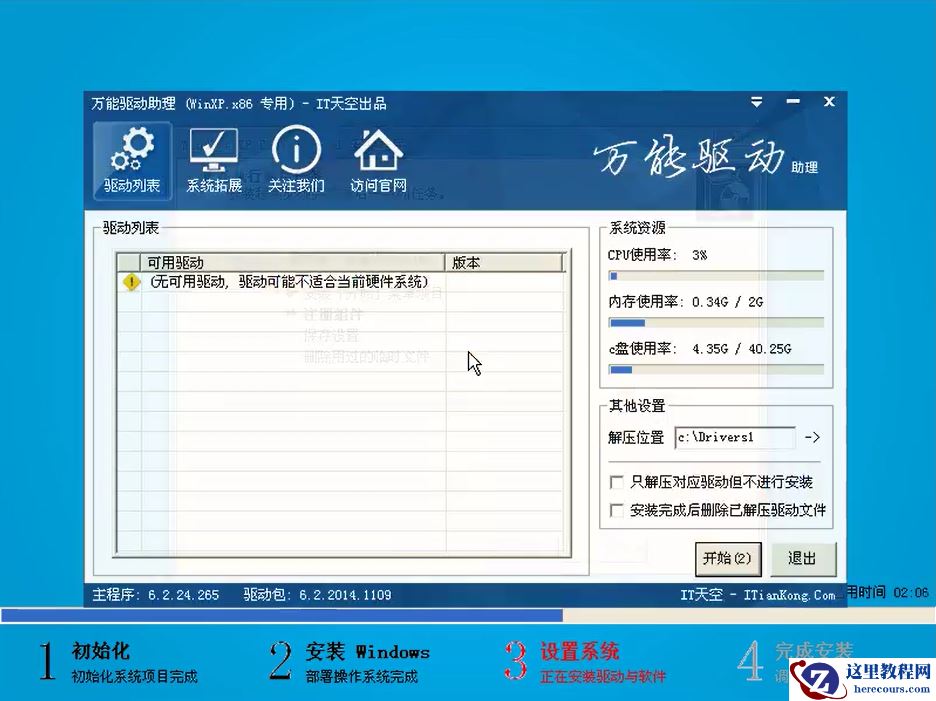Open the title bar drop-down arrow
The height and width of the screenshot is (701, 936).
pyautogui.click(x=756, y=101)
